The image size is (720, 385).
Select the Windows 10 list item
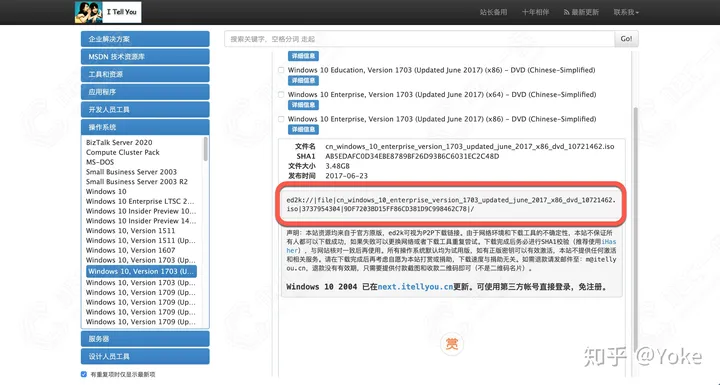tap(106, 192)
